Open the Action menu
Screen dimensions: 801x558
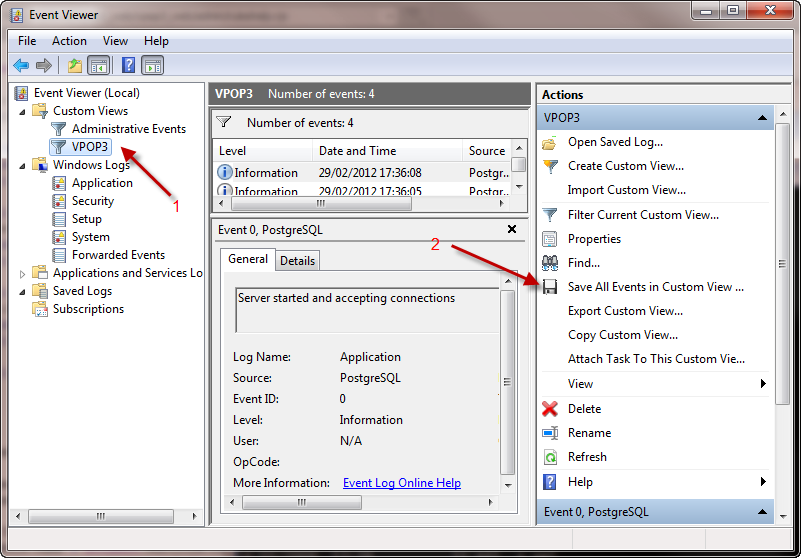click(x=69, y=41)
